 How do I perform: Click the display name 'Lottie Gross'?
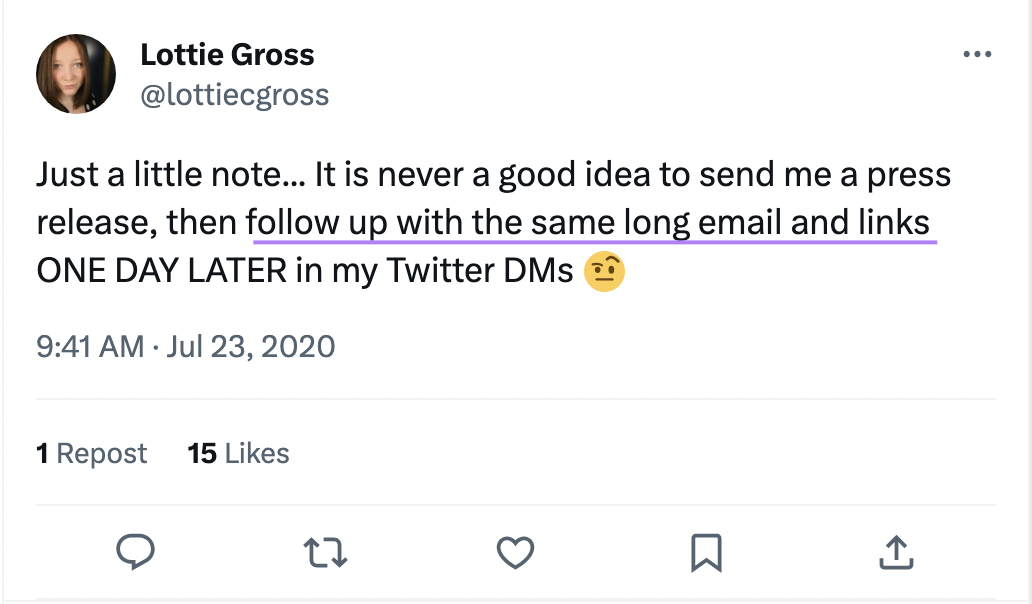[x=226, y=54]
